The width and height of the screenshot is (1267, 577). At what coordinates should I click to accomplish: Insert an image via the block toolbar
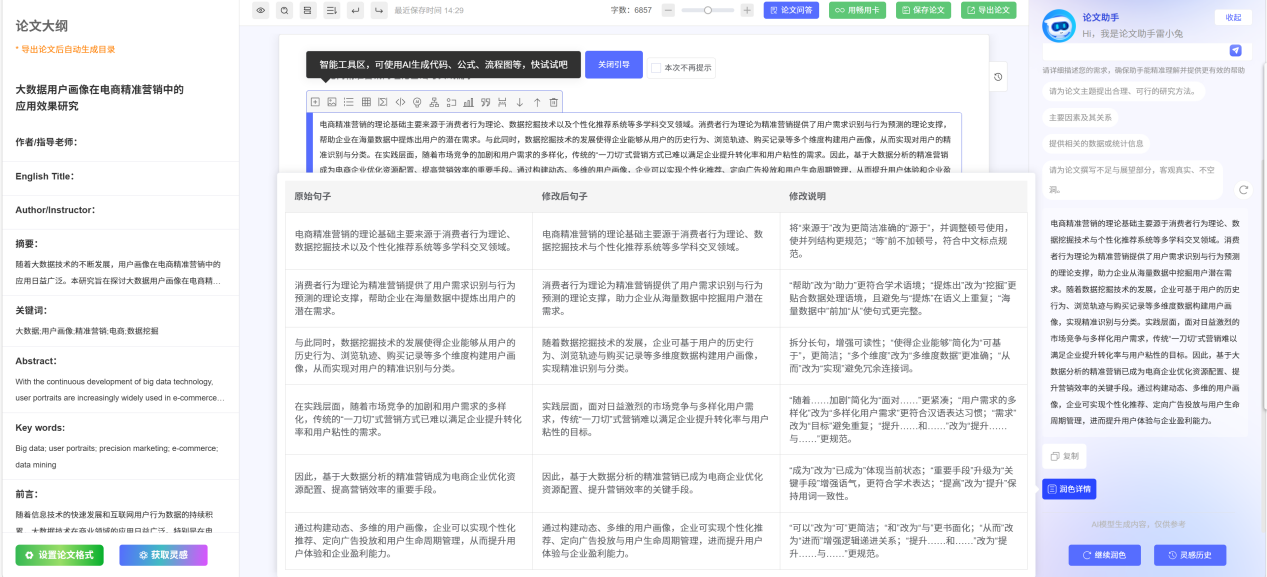(x=332, y=102)
